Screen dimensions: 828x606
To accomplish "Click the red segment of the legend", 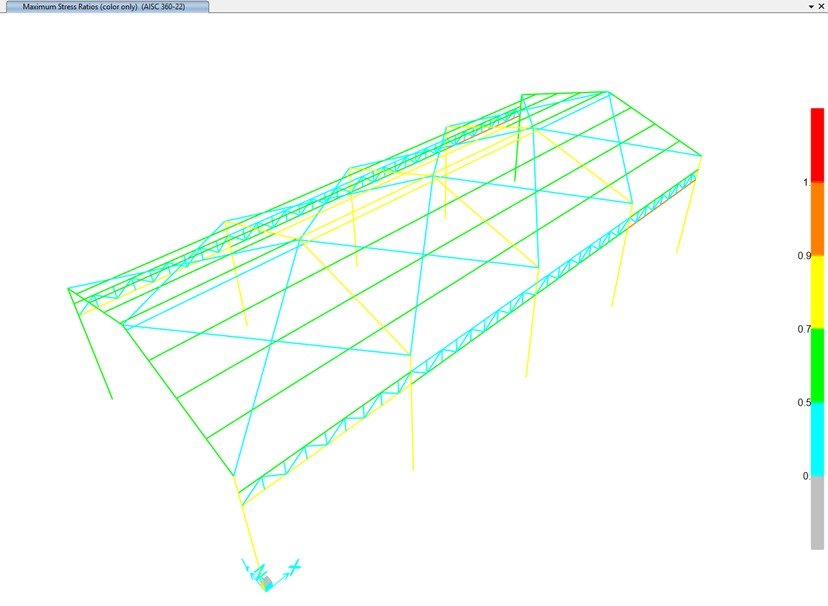I will coord(817,144).
